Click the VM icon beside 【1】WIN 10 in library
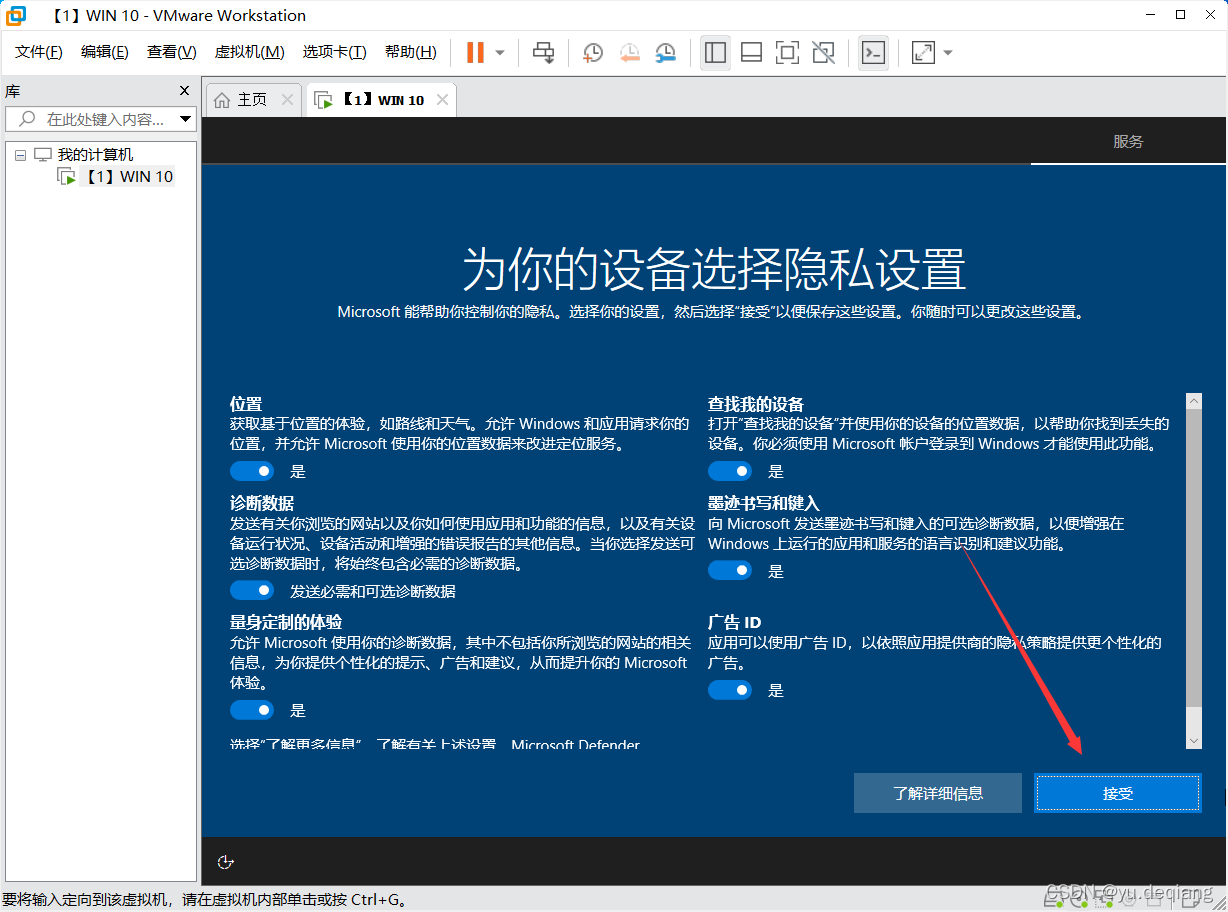This screenshot has height=912, width=1228. [x=66, y=176]
